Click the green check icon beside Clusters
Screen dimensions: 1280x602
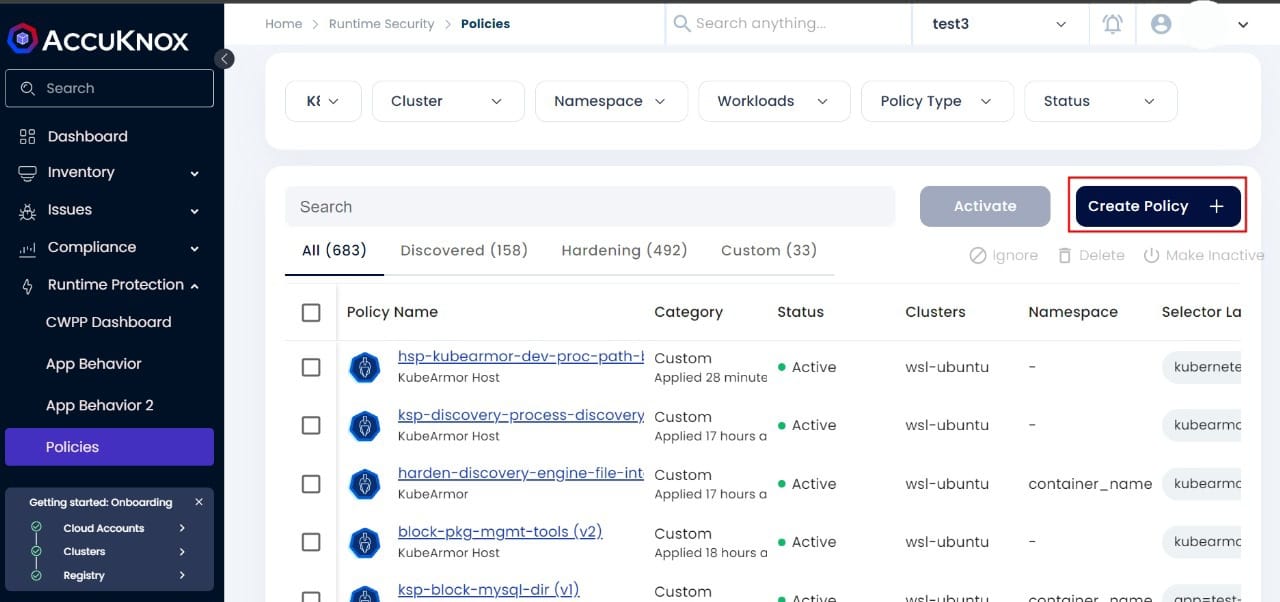point(36,551)
